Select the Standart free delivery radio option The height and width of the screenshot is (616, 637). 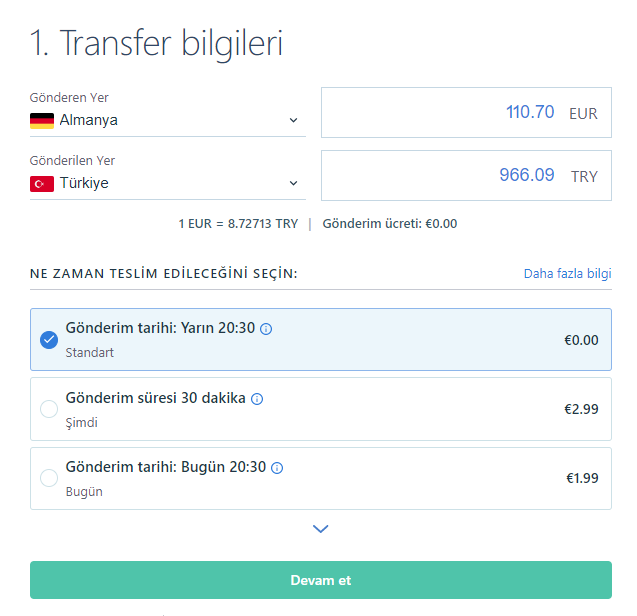(x=49, y=340)
